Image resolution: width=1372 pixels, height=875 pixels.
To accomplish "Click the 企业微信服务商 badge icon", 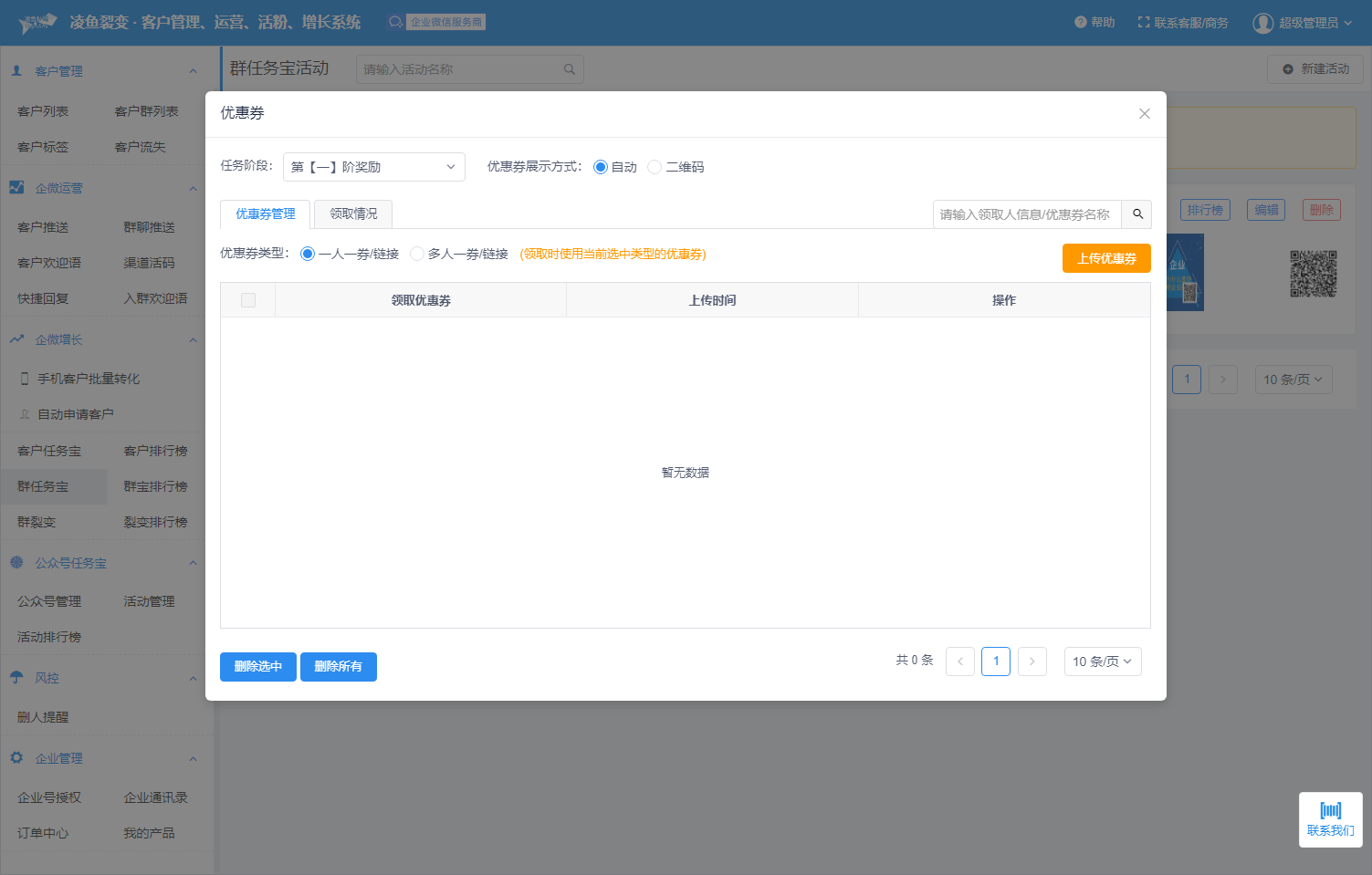I will tap(395, 23).
